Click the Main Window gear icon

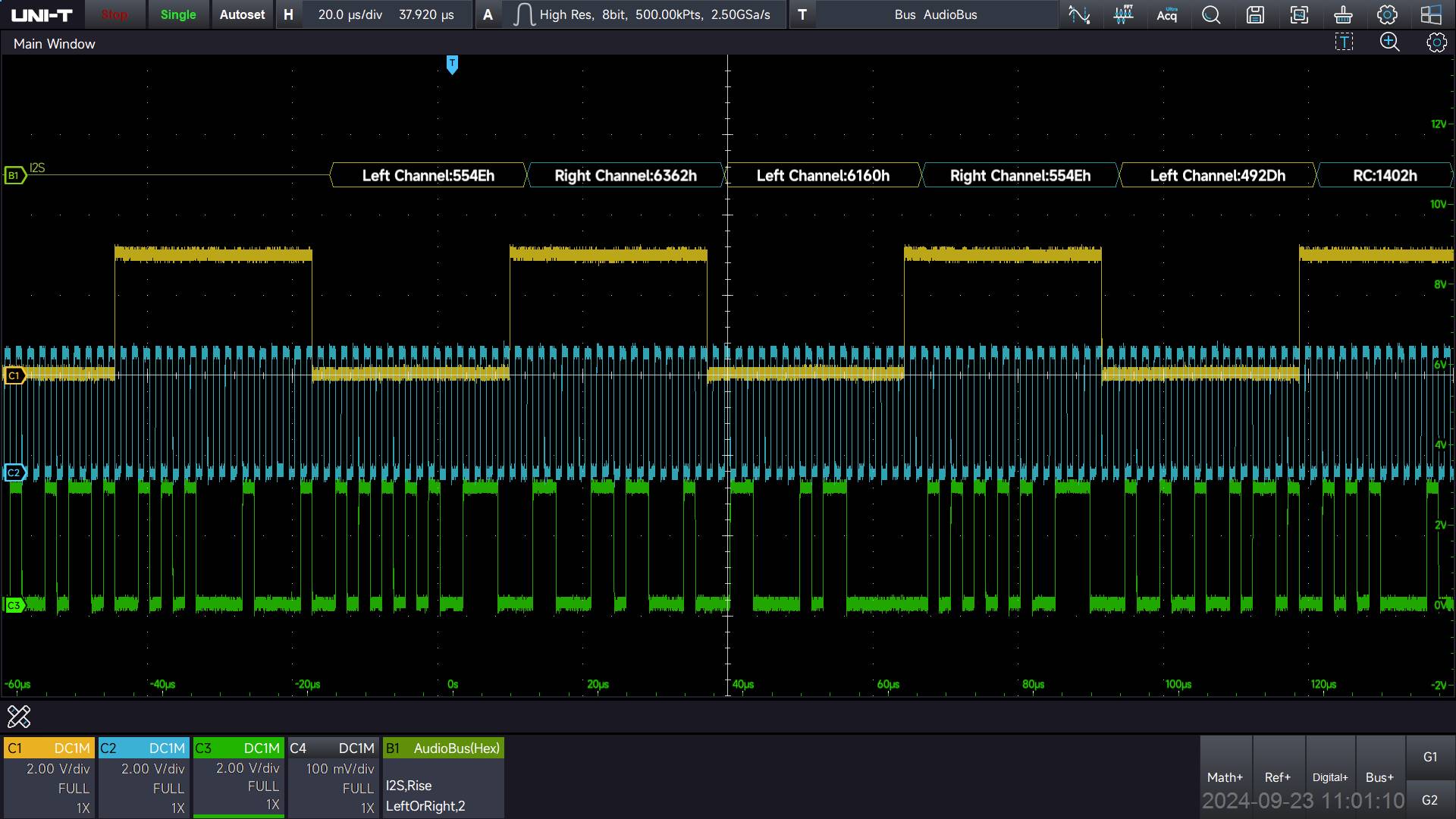(x=1436, y=42)
